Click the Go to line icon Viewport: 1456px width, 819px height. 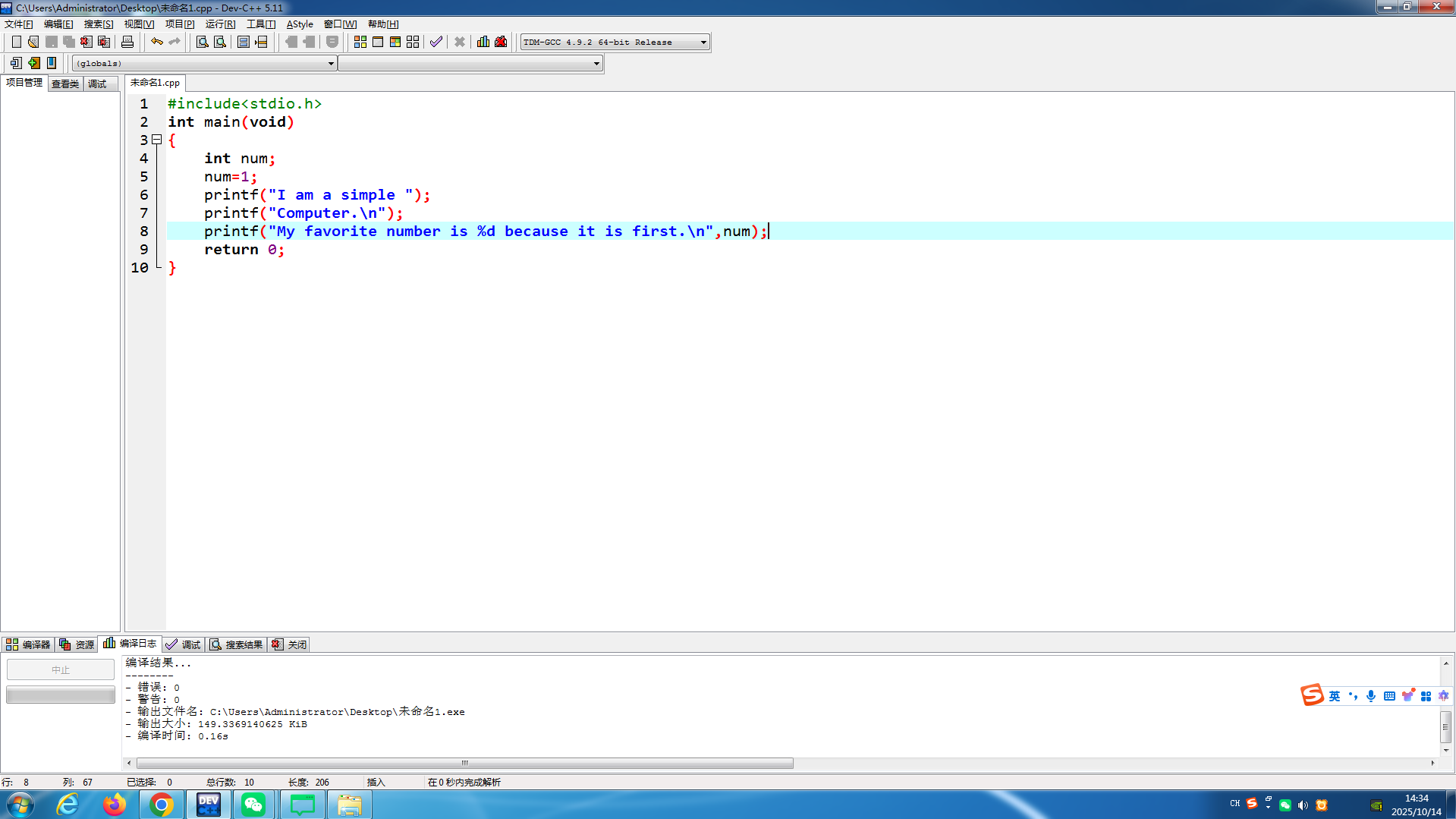(x=261, y=42)
